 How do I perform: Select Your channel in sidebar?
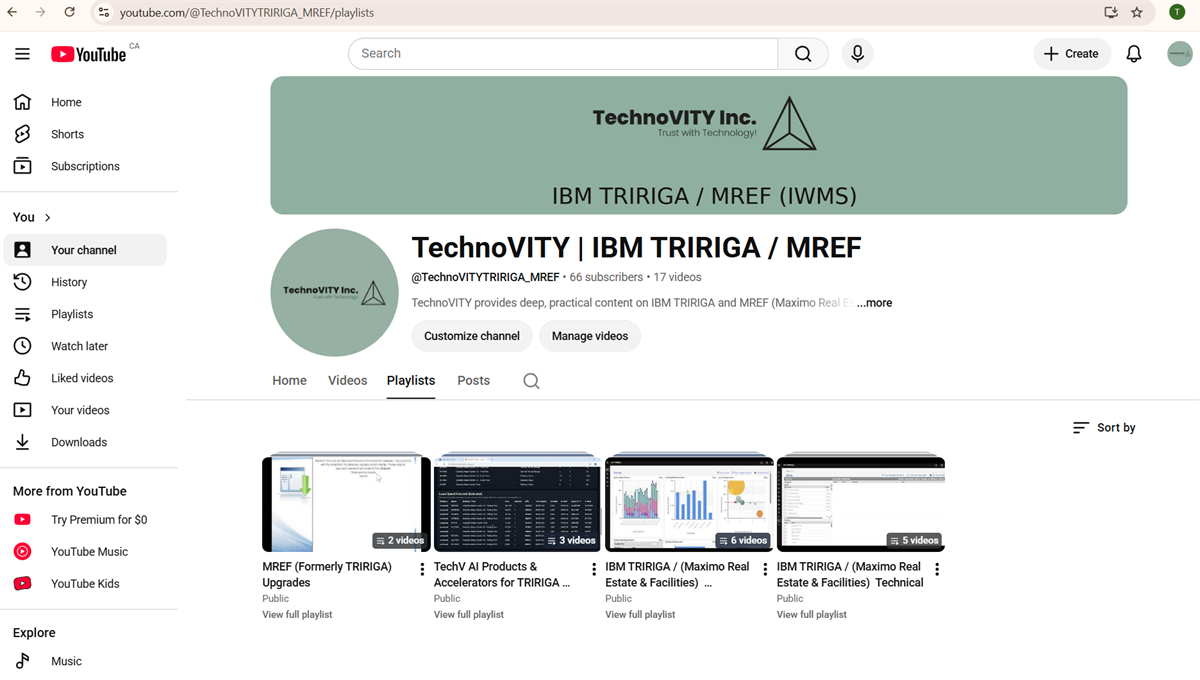coord(85,250)
